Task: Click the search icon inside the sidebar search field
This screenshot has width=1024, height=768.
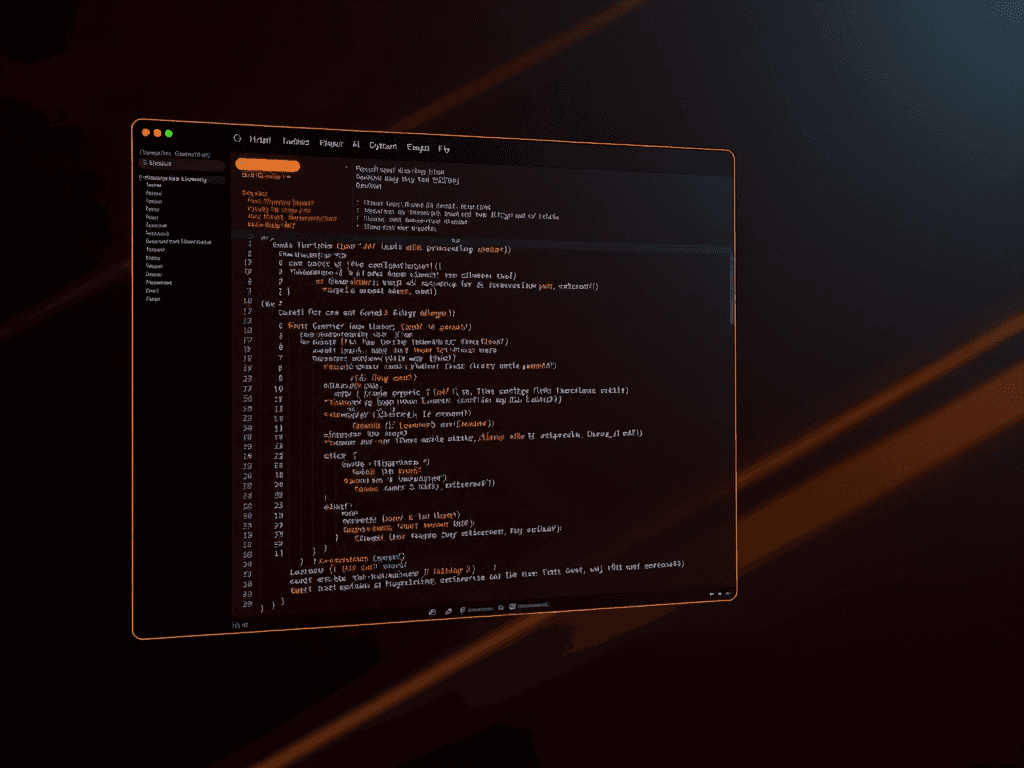Action: pyautogui.click(x=144, y=163)
